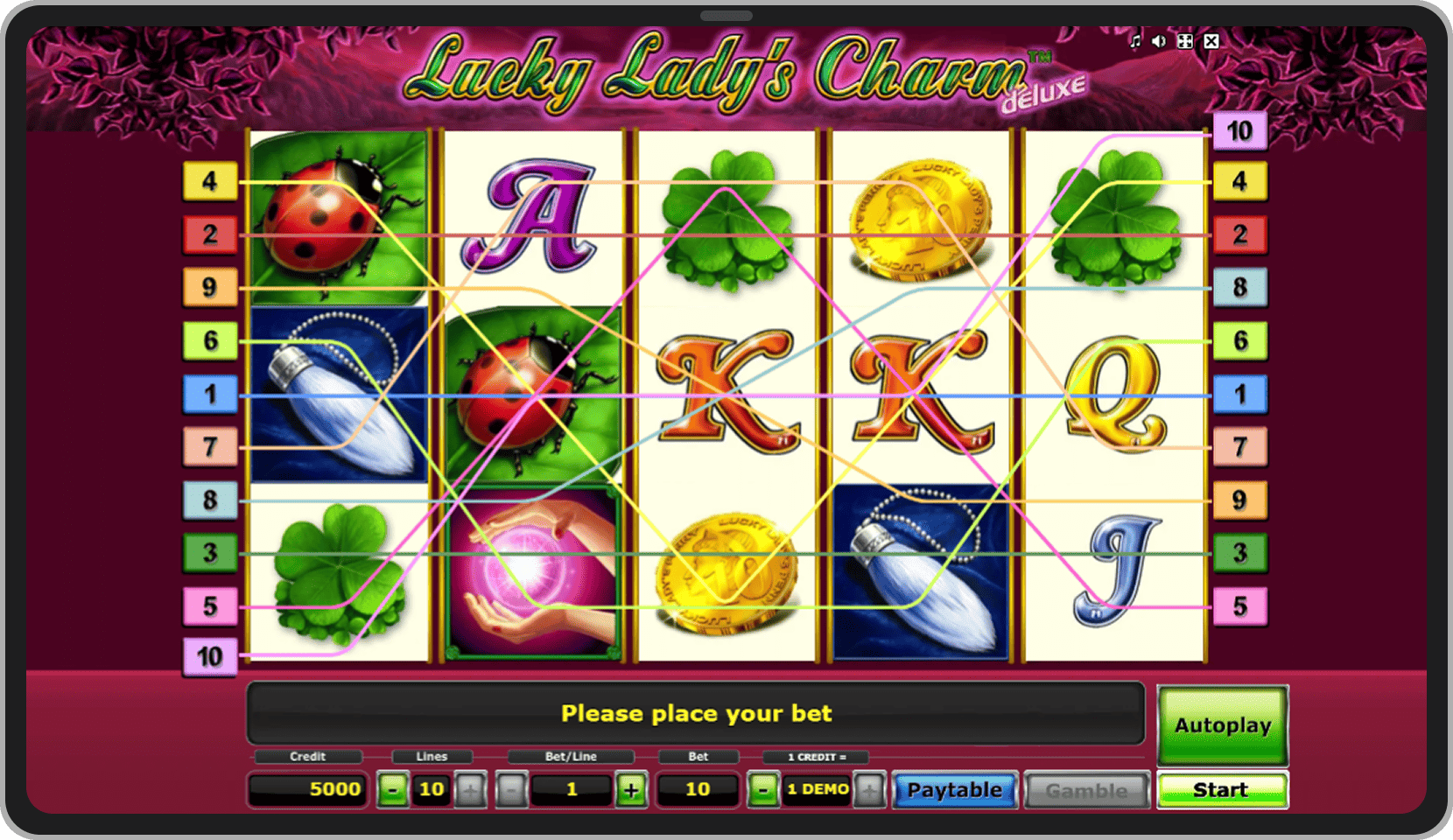1453x840 pixels.
Task: Select blue payline 1 marker on the left side
Action: (210, 394)
